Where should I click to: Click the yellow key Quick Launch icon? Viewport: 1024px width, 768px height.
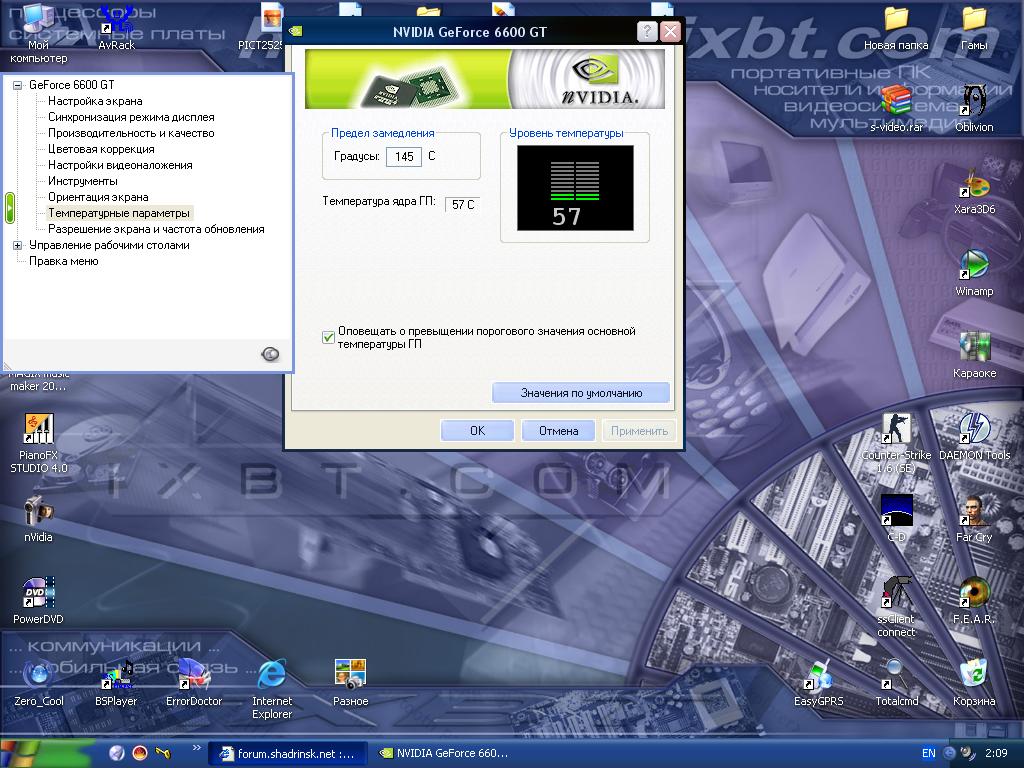[x=163, y=754]
